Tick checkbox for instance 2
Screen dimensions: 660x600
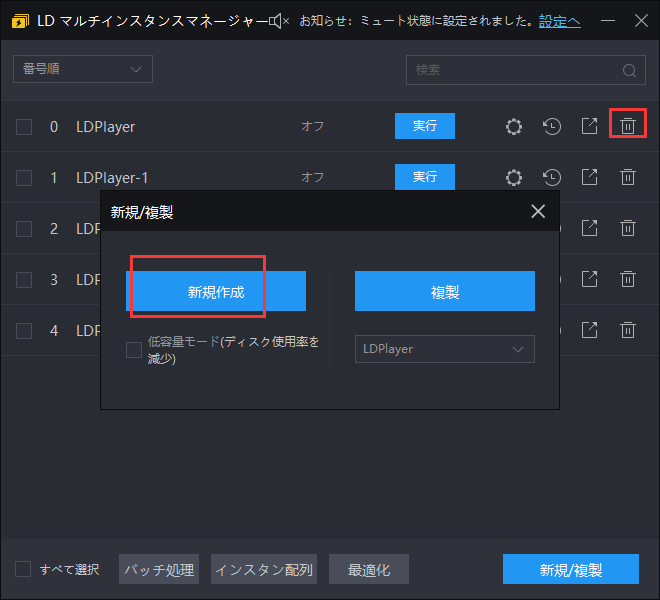point(24,229)
